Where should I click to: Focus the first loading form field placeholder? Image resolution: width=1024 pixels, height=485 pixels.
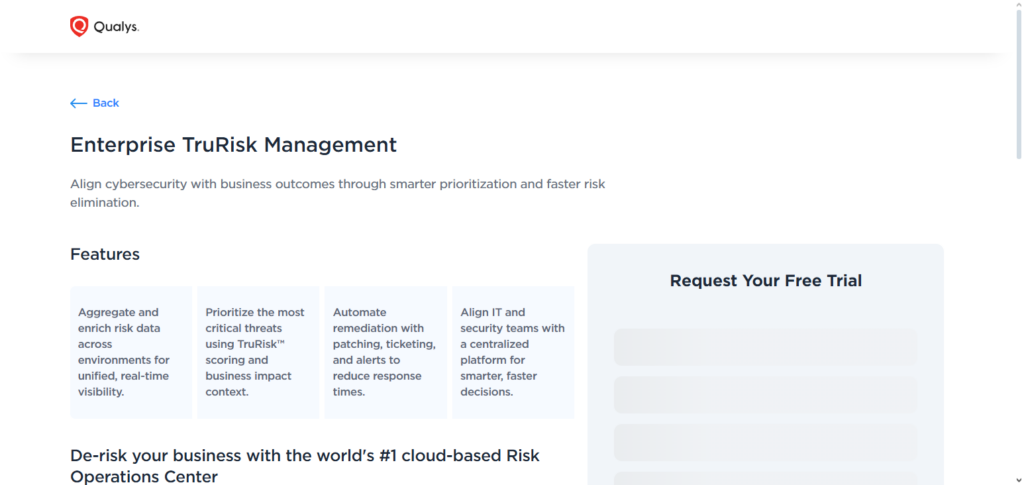(766, 347)
